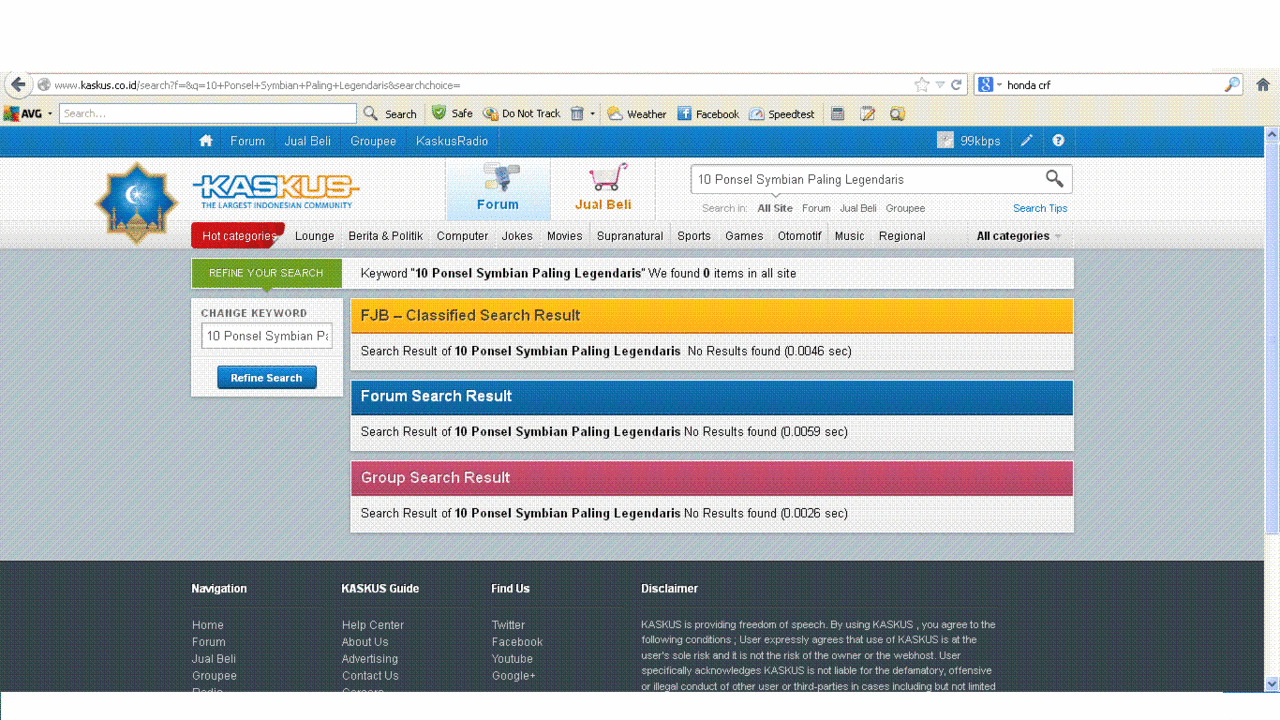This screenshot has width=1280, height=720.
Task: Expand the arrow next to trash icon
Action: click(592, 114)
